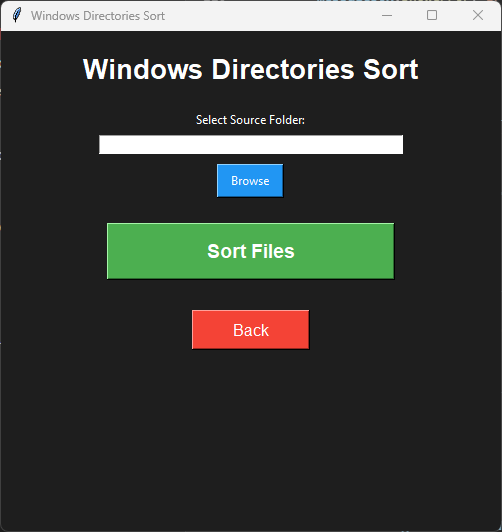
Task: Click the feather app icon in title bar
Action: (x=17, y=15)
